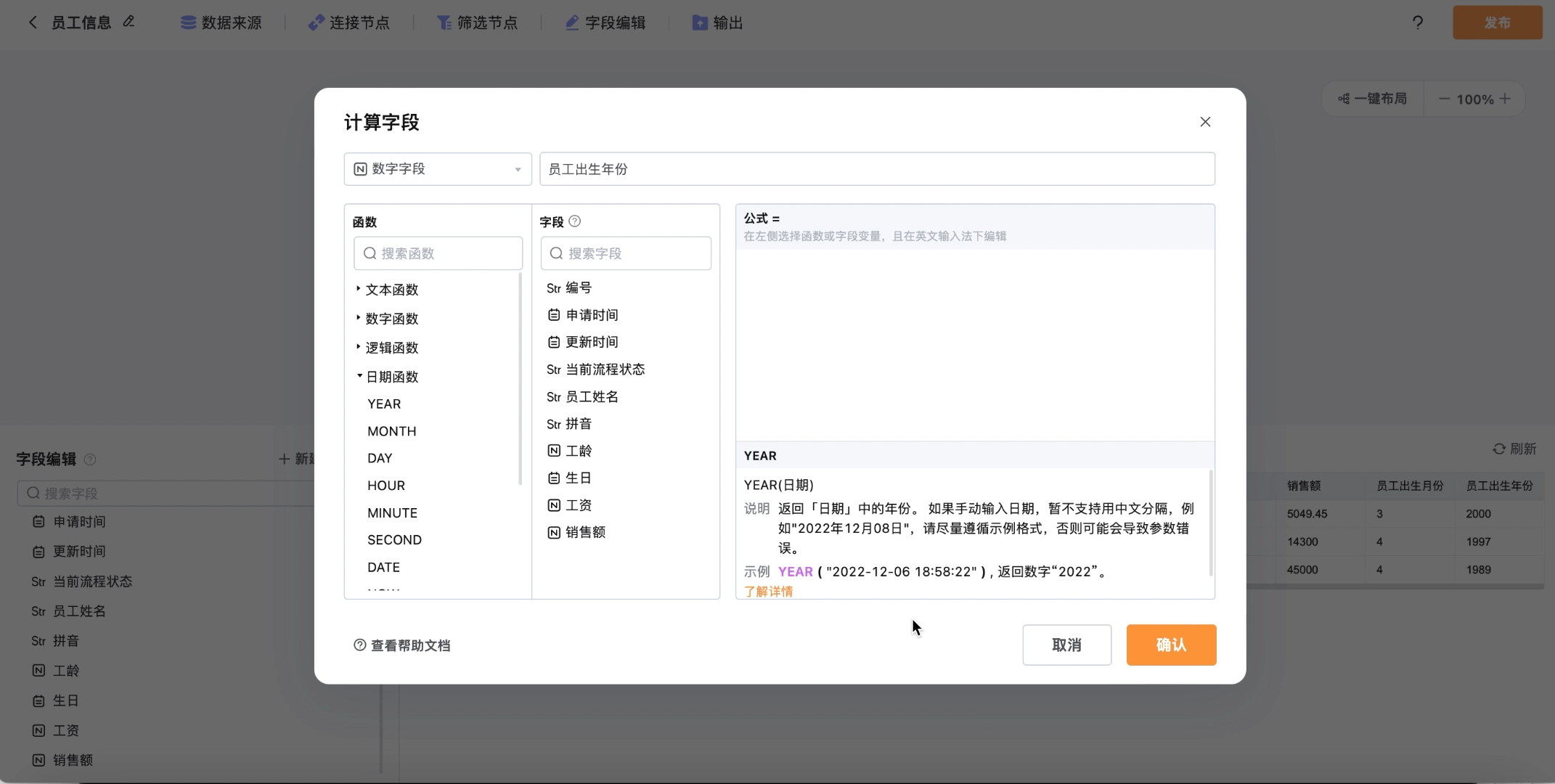Expand the 数字函数 category
Screen dimensions: 1555x784
click(x=387, y=319)
